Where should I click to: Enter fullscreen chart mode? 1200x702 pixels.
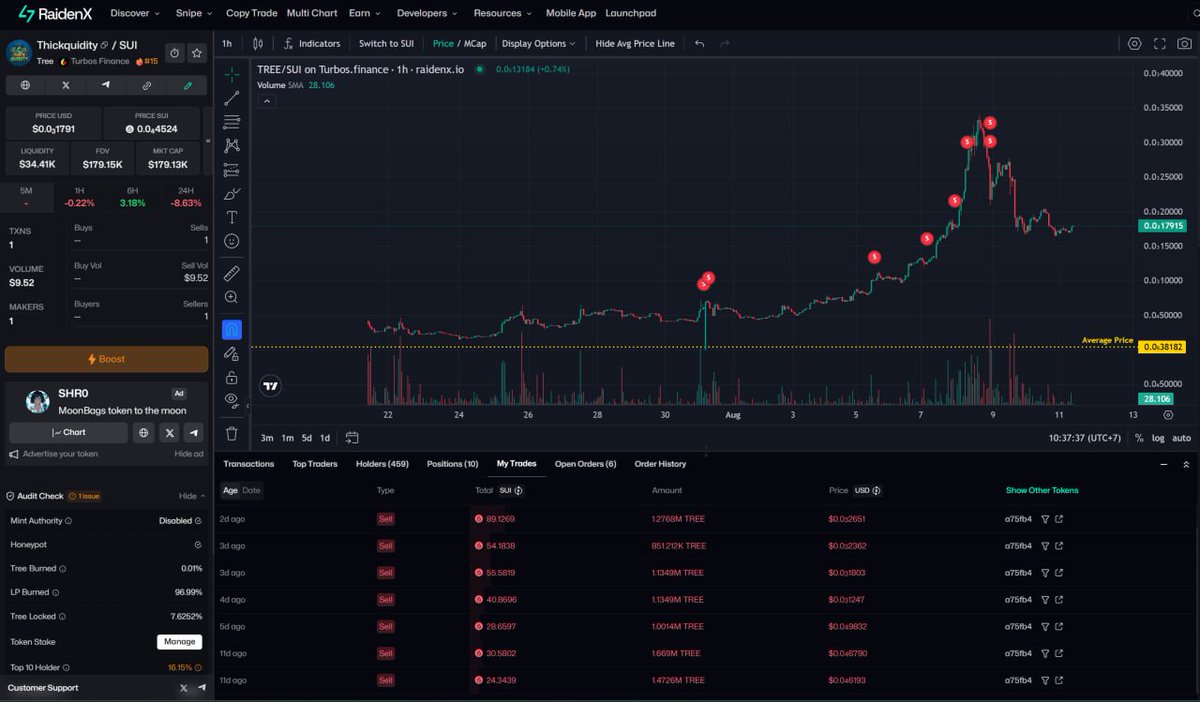coord(1160,43)
